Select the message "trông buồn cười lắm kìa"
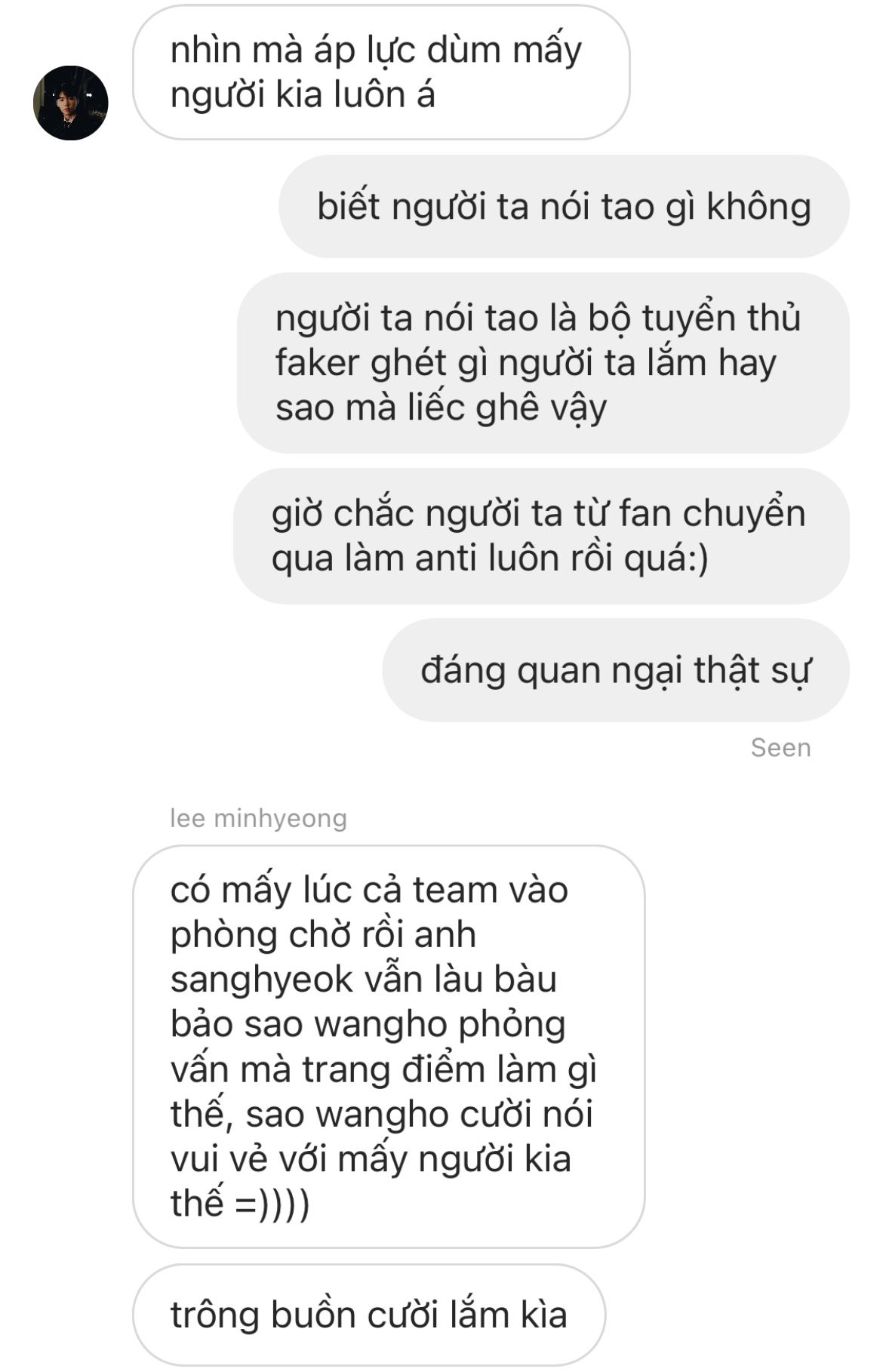The image size is (883, 1372). click(x=369, y=1315)
